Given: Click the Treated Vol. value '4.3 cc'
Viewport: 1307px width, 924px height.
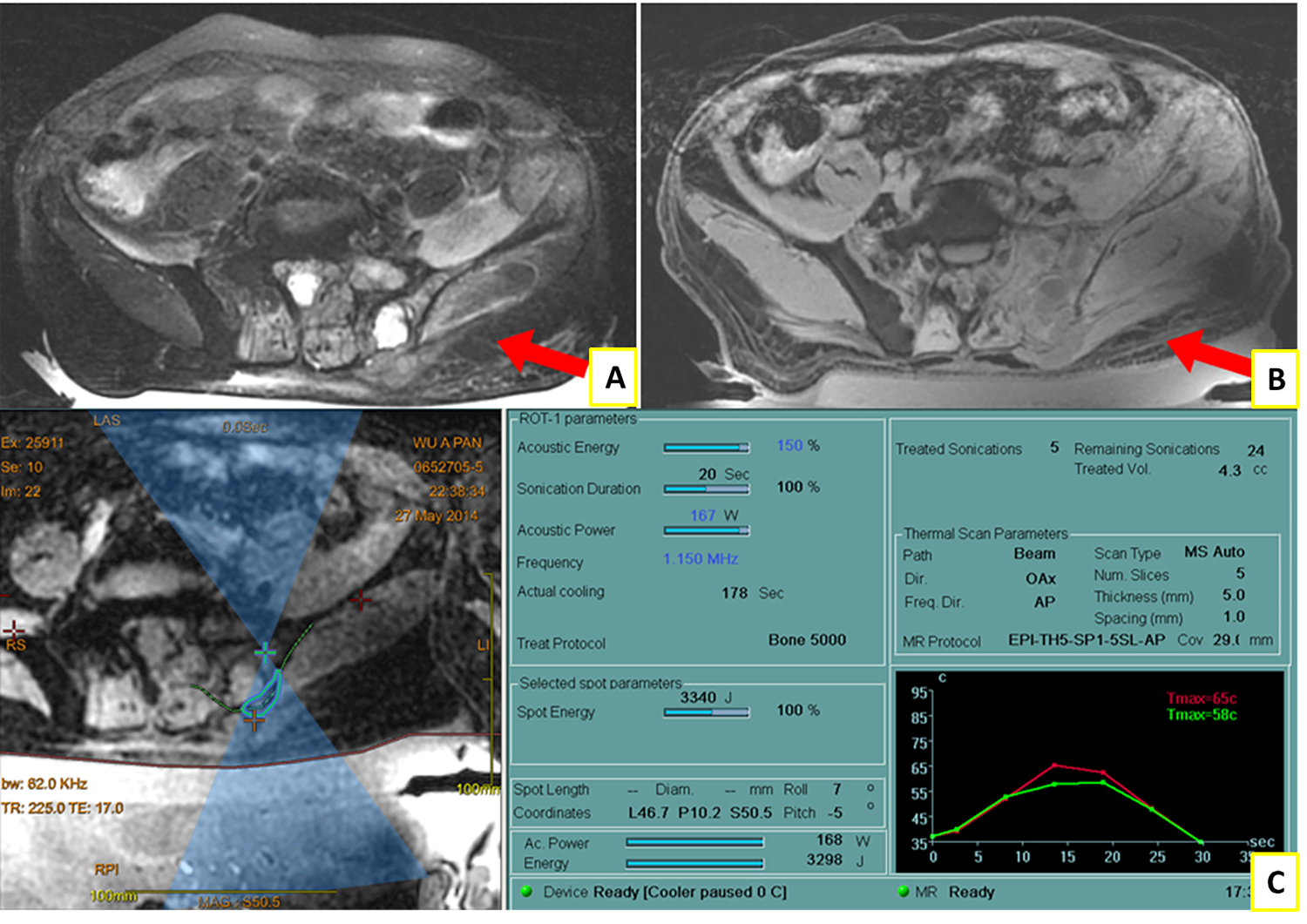Looking at the screenshot, I should [x=1243, y=470].
